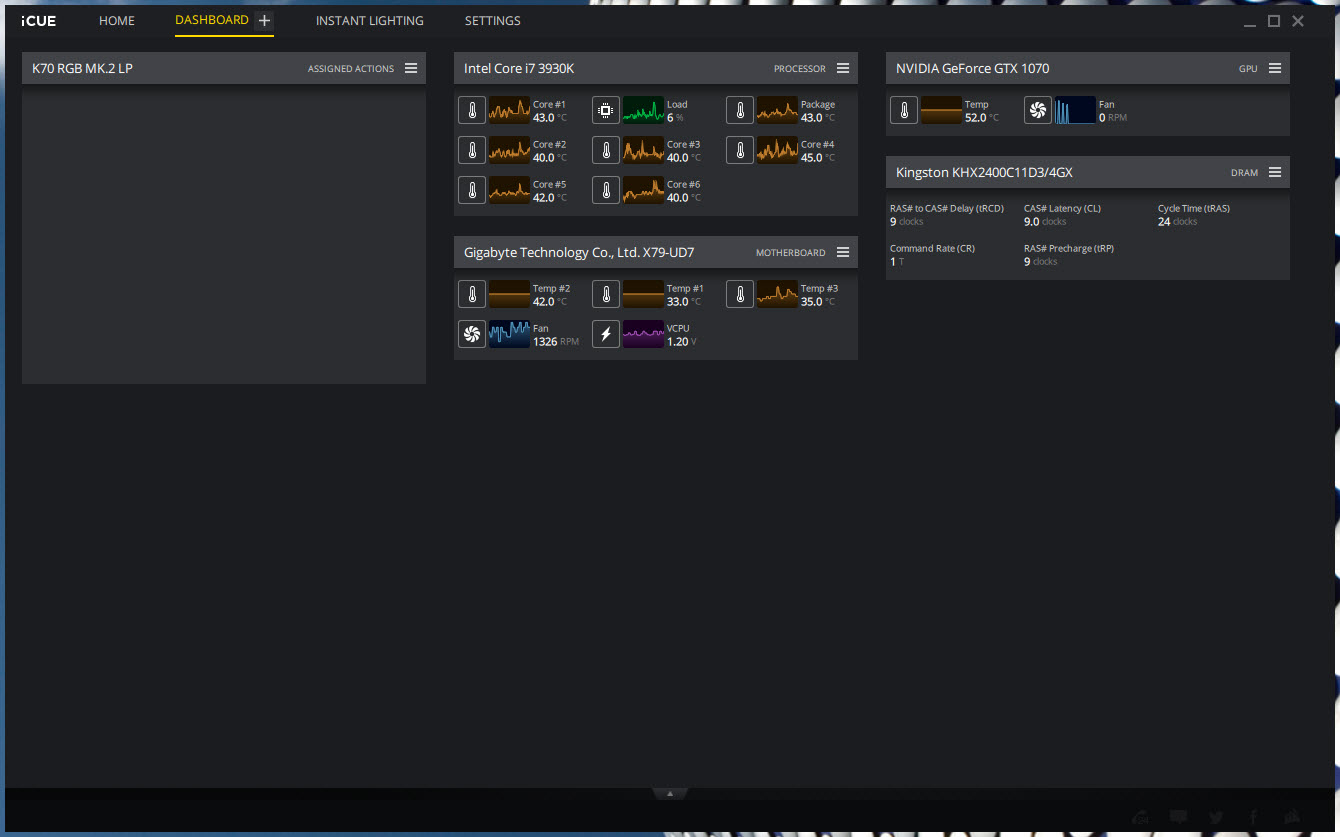Click the GPU Fan 0 RPM icon
This screenshot has width=1340, height=837.
coord(1038,110)
